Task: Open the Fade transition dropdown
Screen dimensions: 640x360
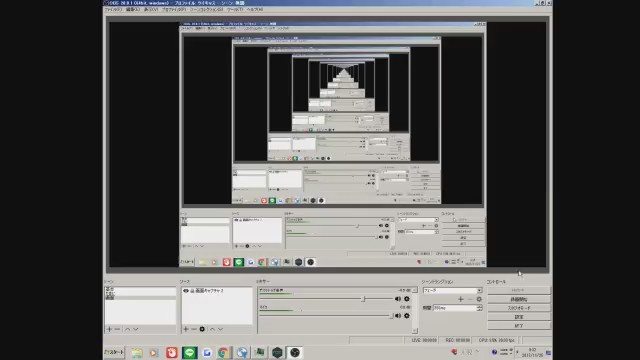Action: click(452, 290)
